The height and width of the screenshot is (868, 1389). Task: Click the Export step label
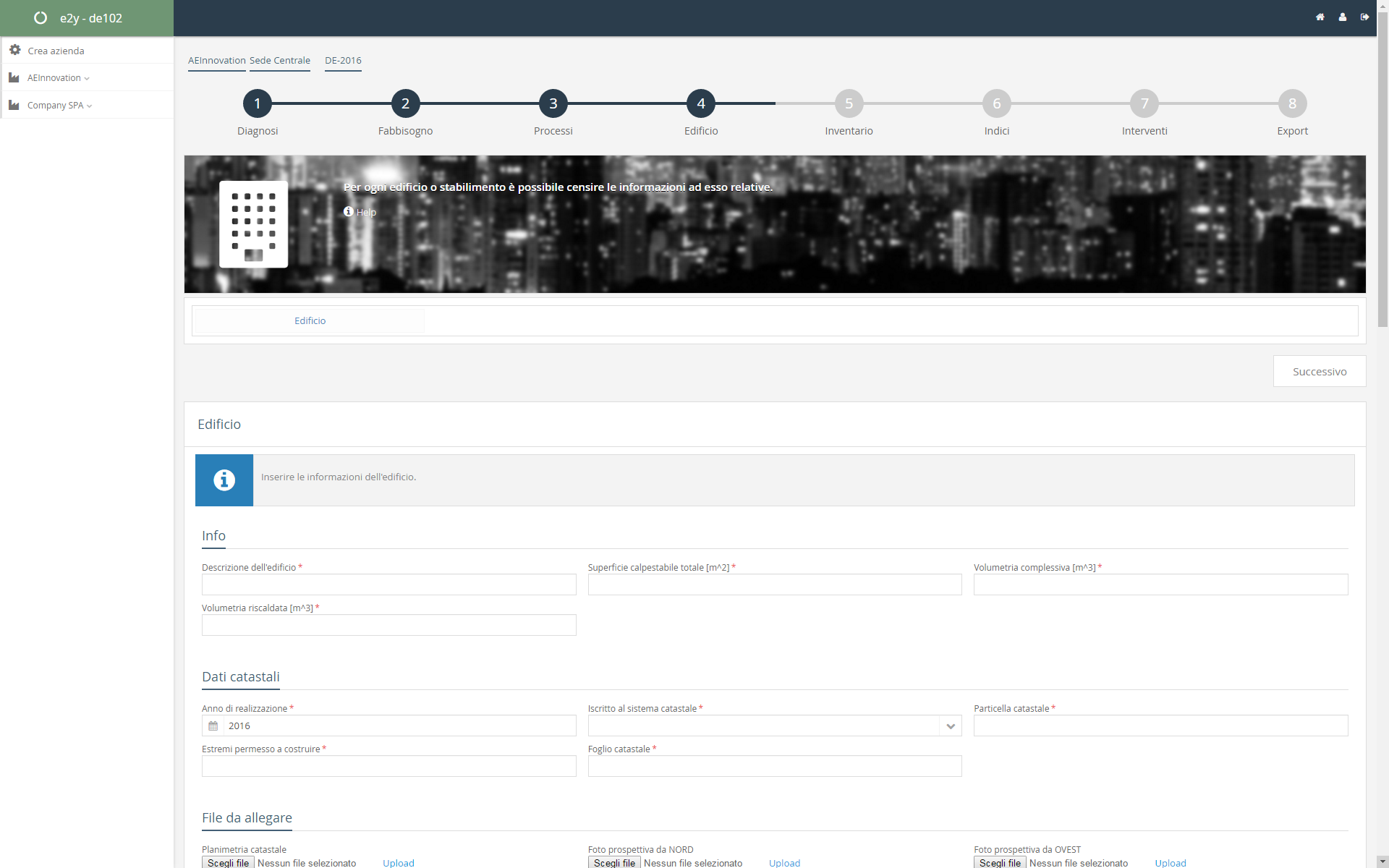coord(1292,131)
